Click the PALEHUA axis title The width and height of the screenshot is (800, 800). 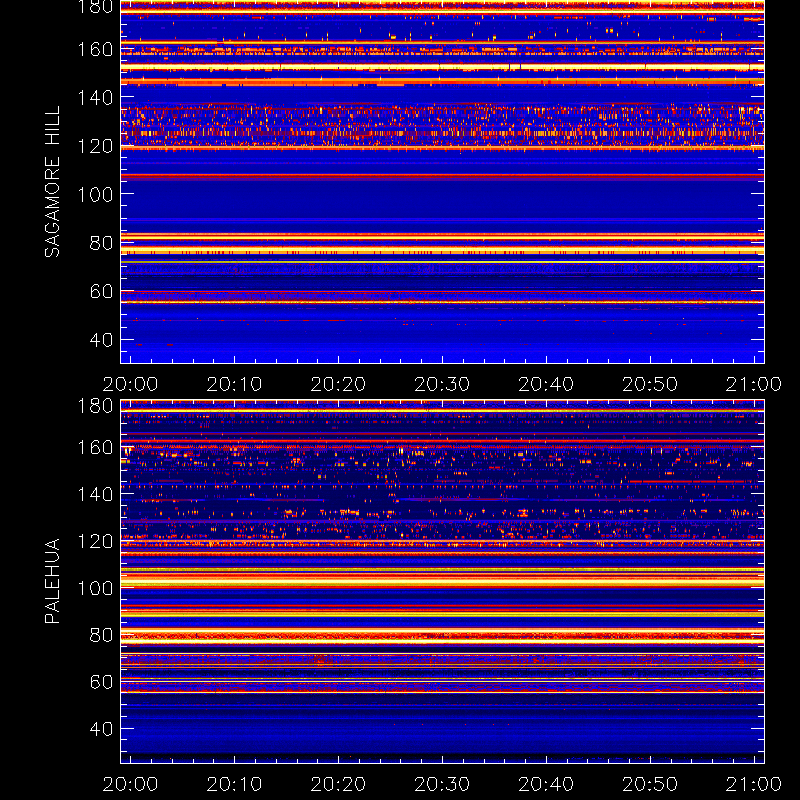(52, 581)
